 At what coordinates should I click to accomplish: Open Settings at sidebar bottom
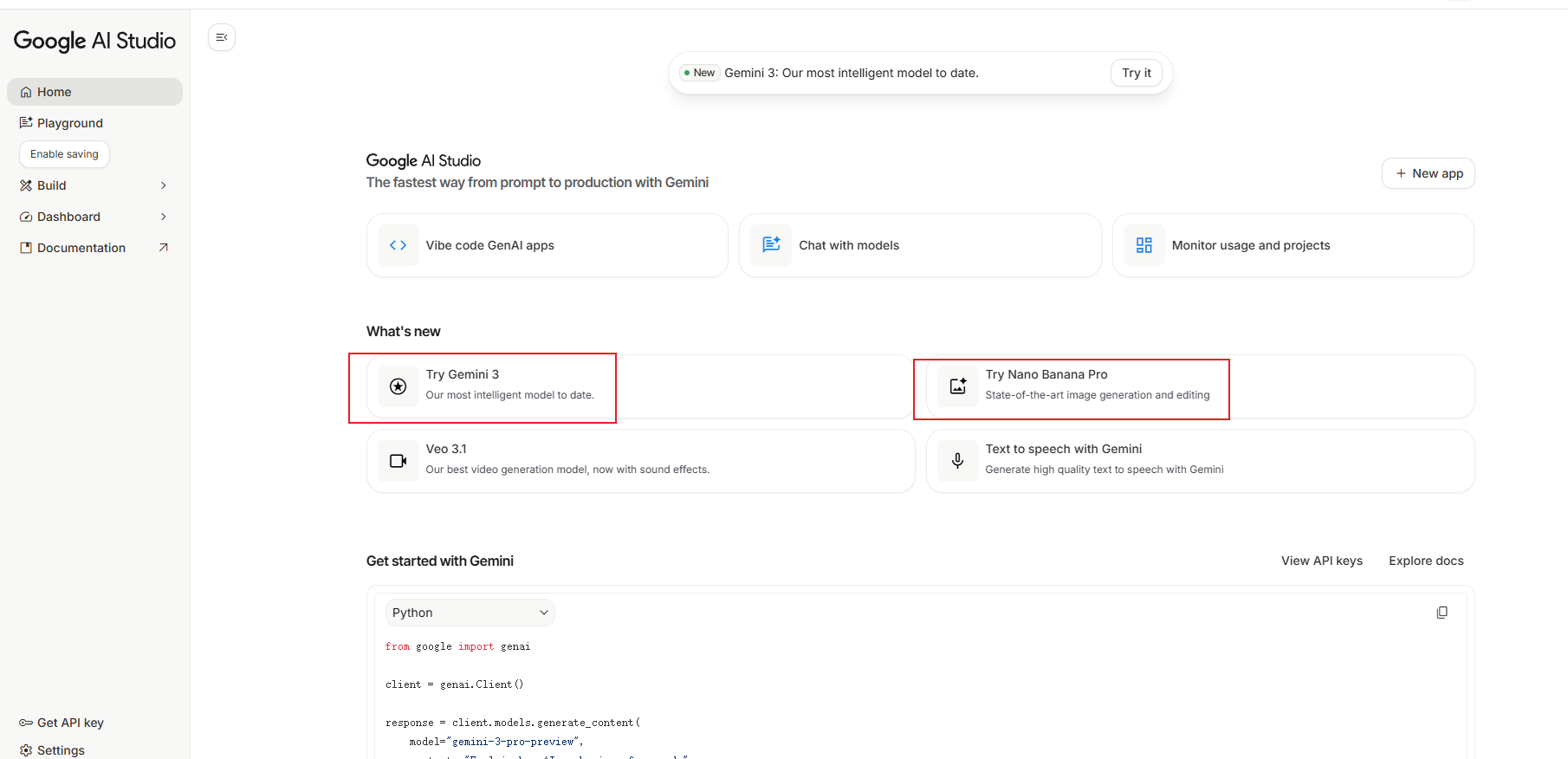pos(61,750)
